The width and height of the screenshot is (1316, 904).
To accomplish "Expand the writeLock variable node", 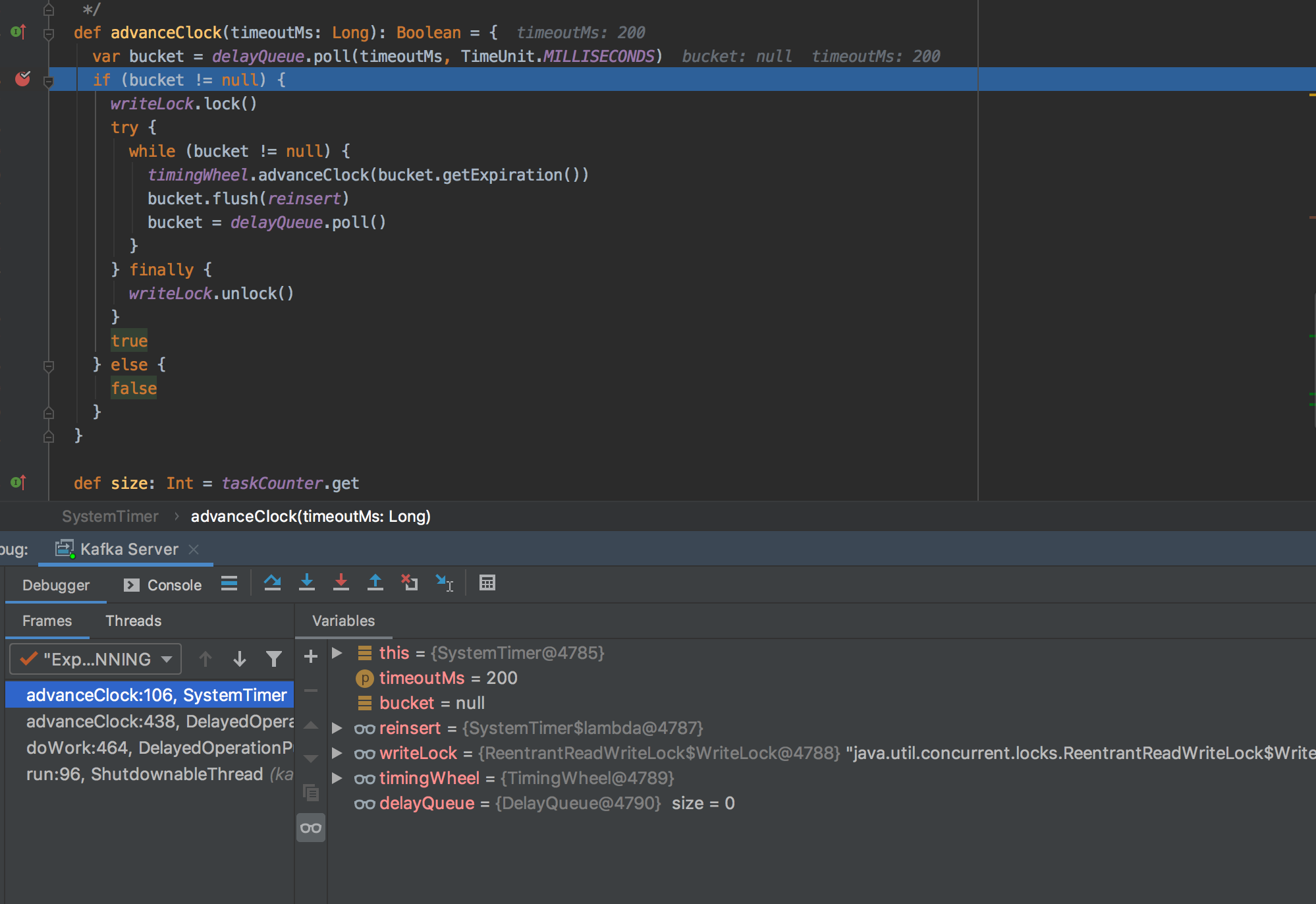I will point(337,753).
